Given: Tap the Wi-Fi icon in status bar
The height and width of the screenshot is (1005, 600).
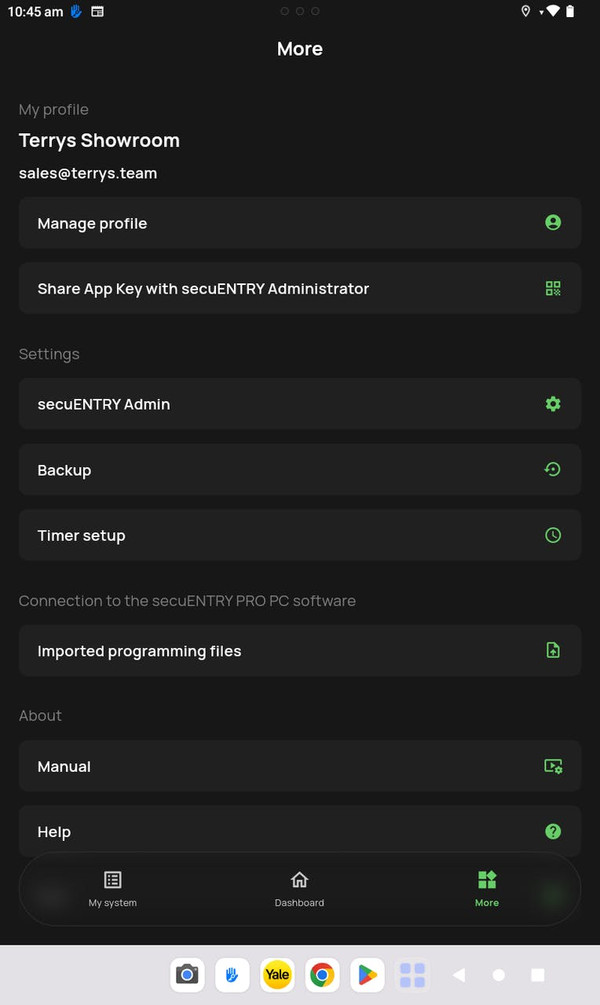Looking at the screenshot, I should (x=552, y=11).
